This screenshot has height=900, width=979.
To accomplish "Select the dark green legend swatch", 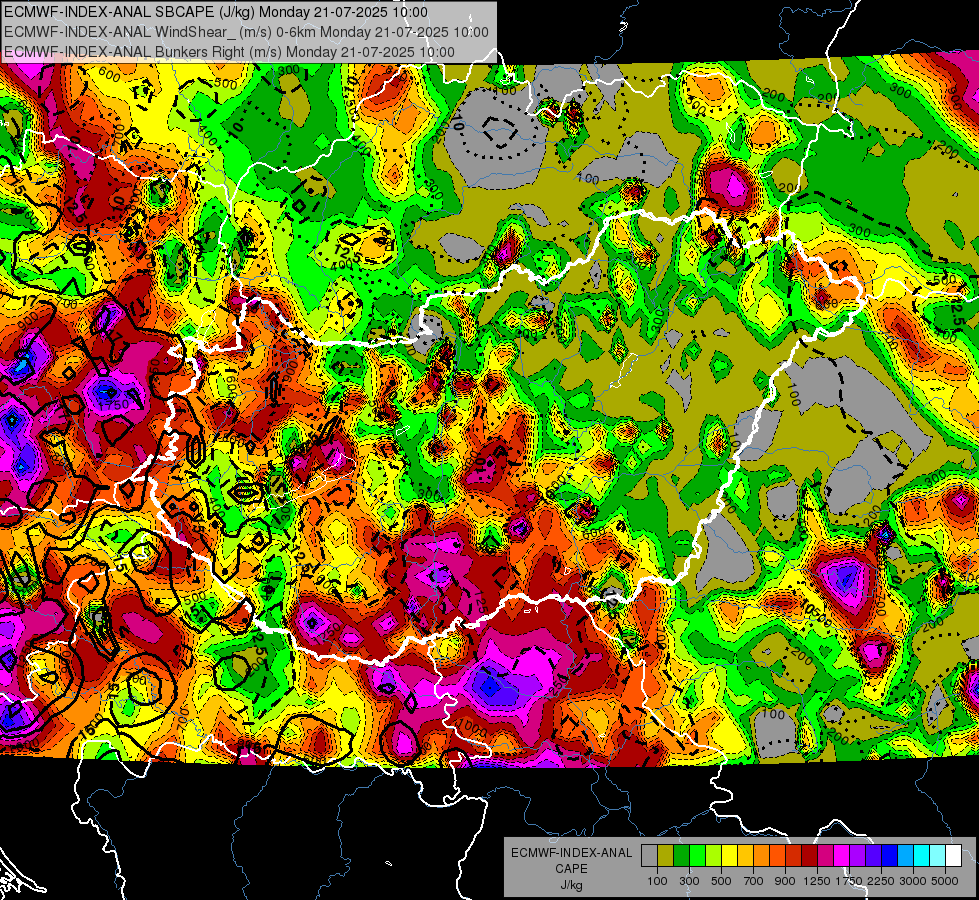I will point(682,856).
